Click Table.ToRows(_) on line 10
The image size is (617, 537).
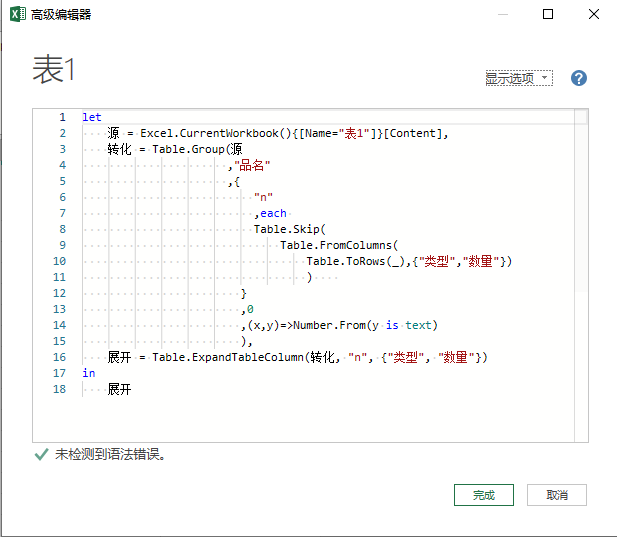point(358,262)
